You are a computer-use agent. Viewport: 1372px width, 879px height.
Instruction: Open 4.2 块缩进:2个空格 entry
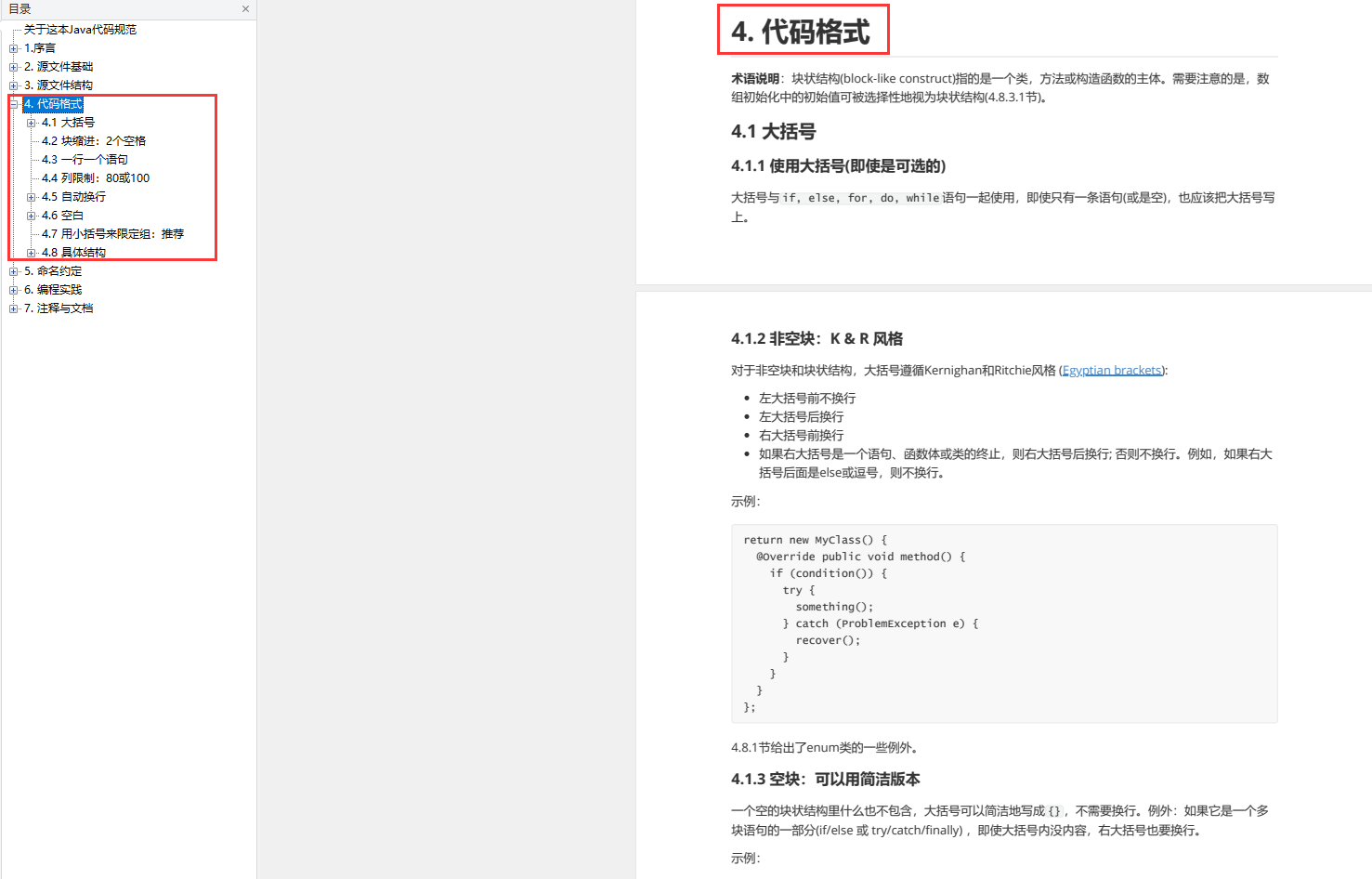click(x=94, y=141)
